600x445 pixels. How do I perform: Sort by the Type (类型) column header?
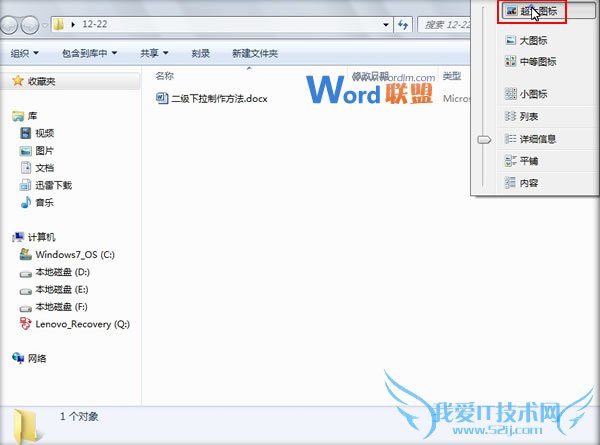tap(452, 76)
